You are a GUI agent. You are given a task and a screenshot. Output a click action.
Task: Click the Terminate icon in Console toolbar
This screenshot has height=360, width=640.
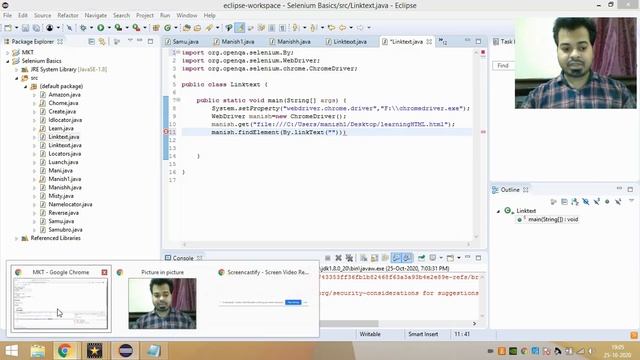[x=327, y=258]
